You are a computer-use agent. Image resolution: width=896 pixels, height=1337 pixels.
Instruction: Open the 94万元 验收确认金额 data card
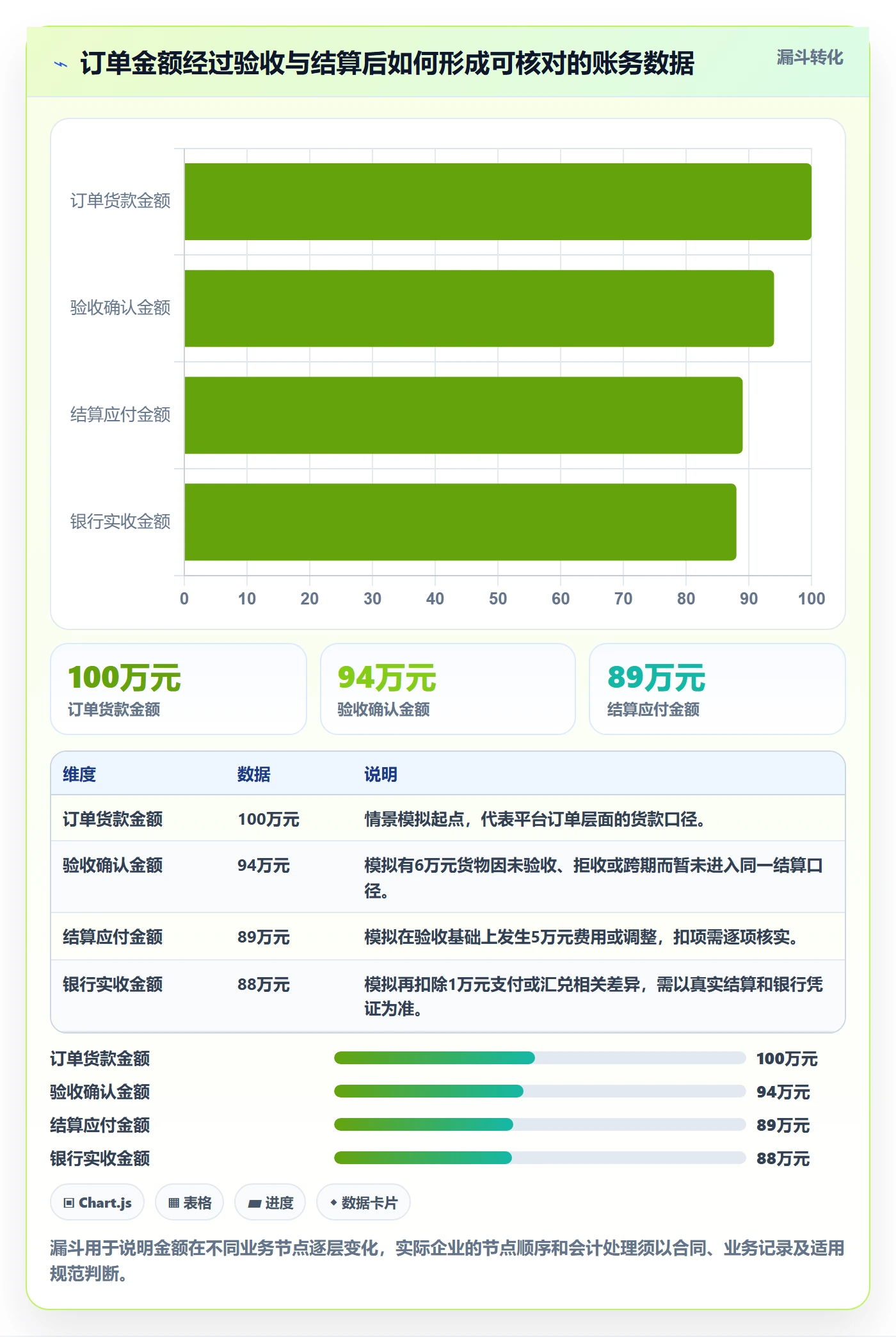(x=448, y=689)
